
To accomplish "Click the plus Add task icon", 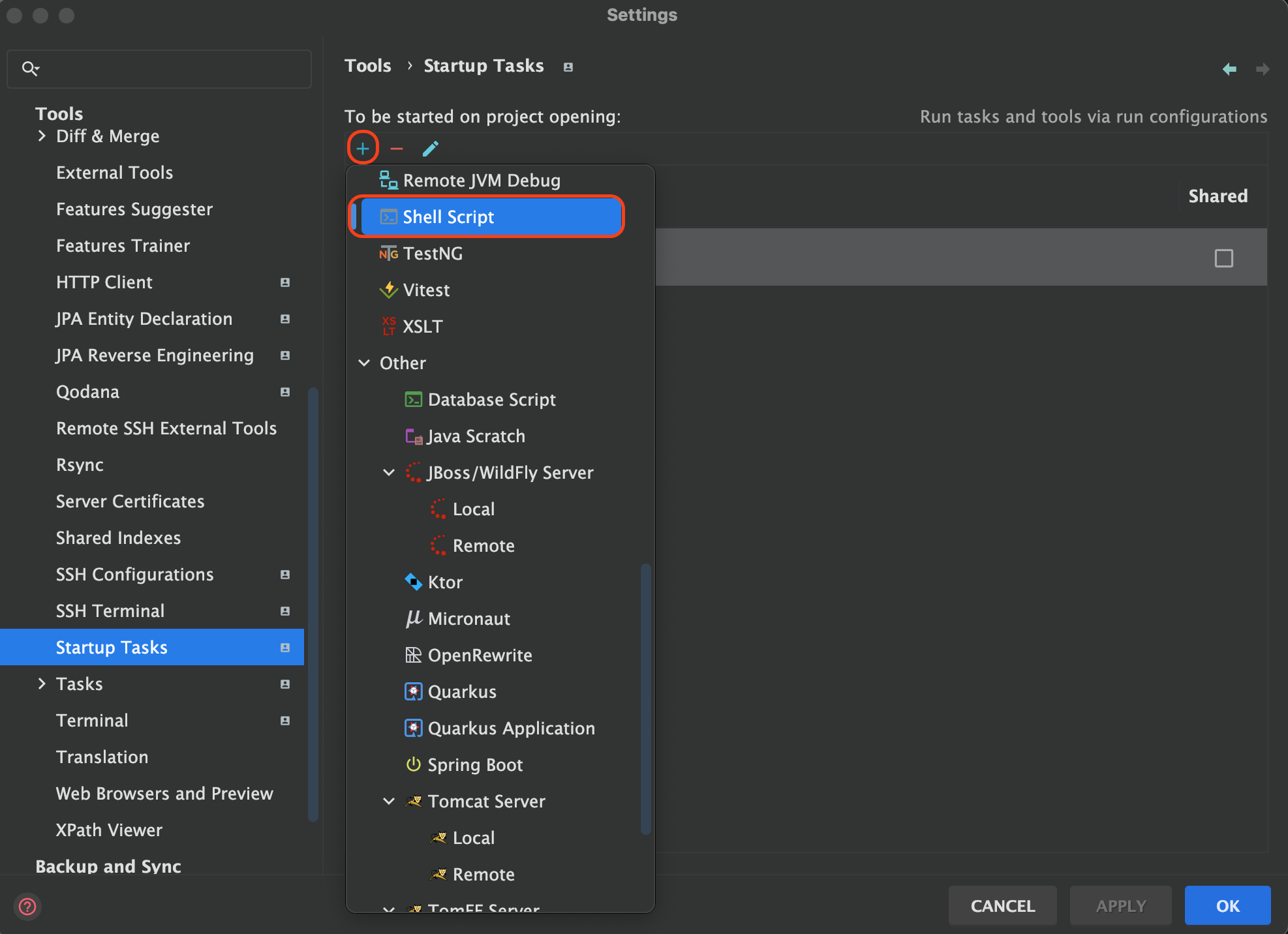I will [362, 149].
